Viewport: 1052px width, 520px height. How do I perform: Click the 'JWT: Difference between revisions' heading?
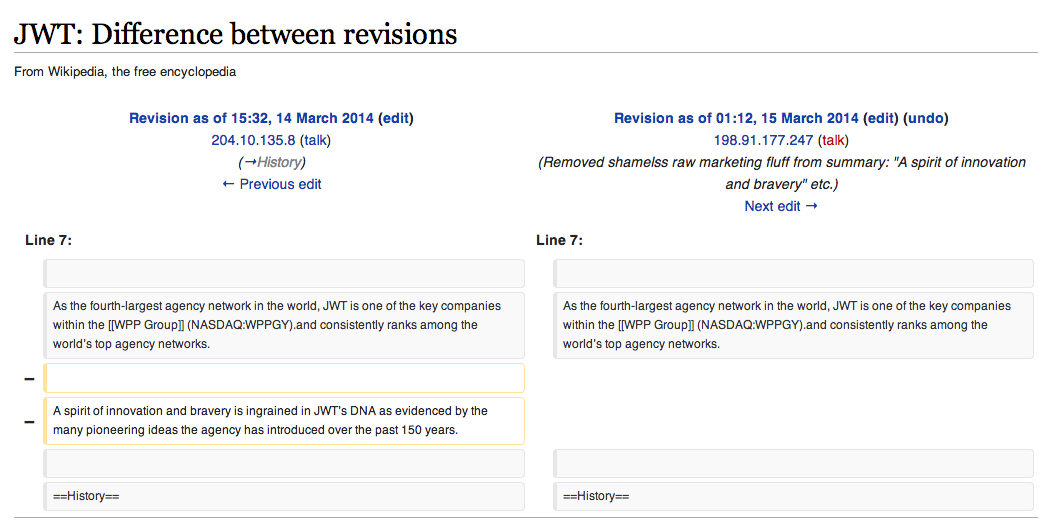click(x=235, y=34)
